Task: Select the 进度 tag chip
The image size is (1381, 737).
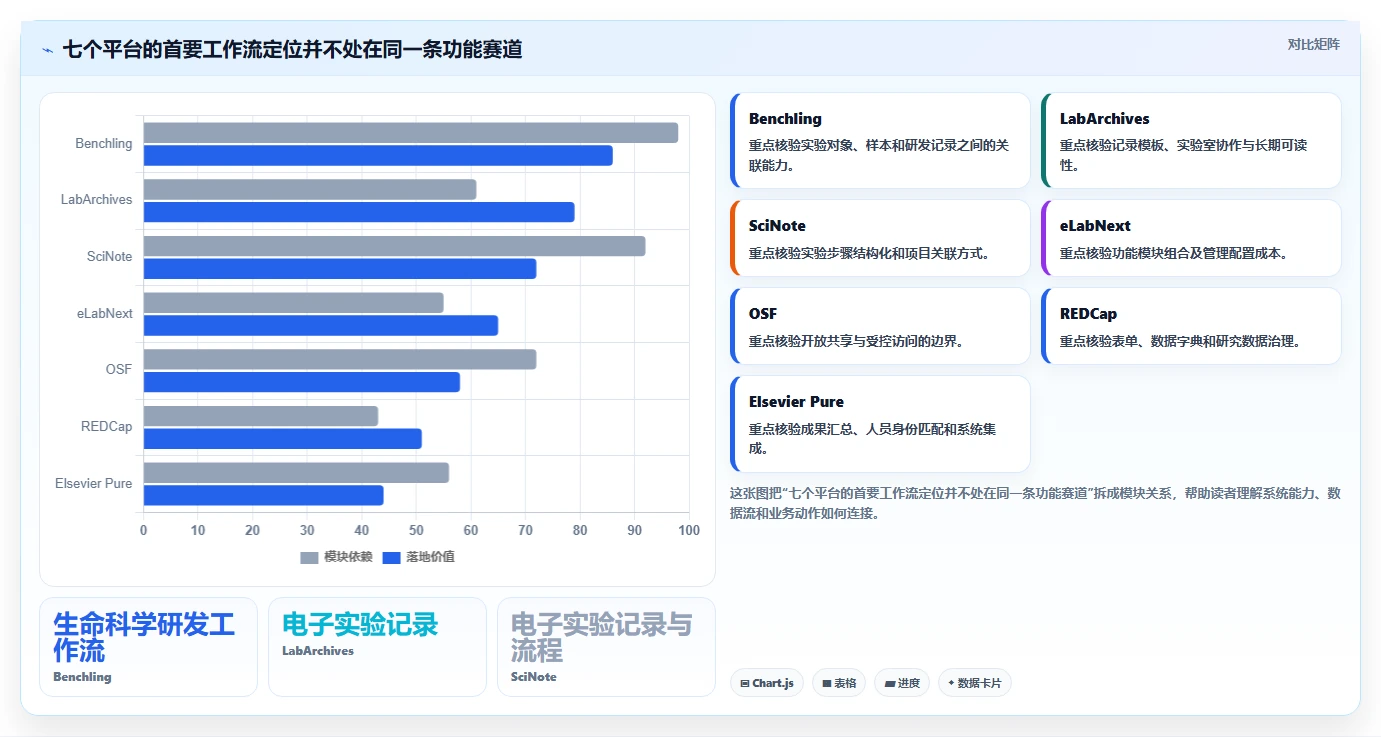Action: (902, 684)
